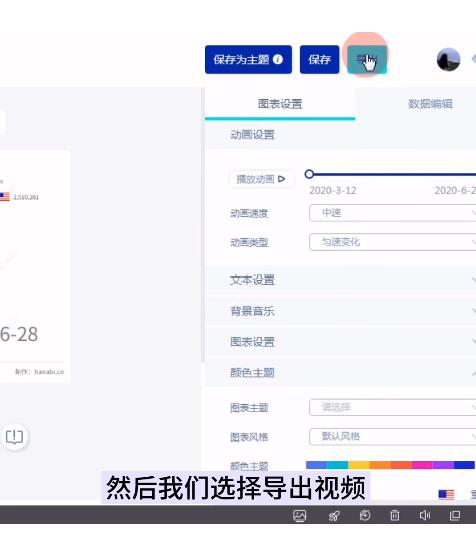Select the 图表设置 tab

[x=280, y=104]
